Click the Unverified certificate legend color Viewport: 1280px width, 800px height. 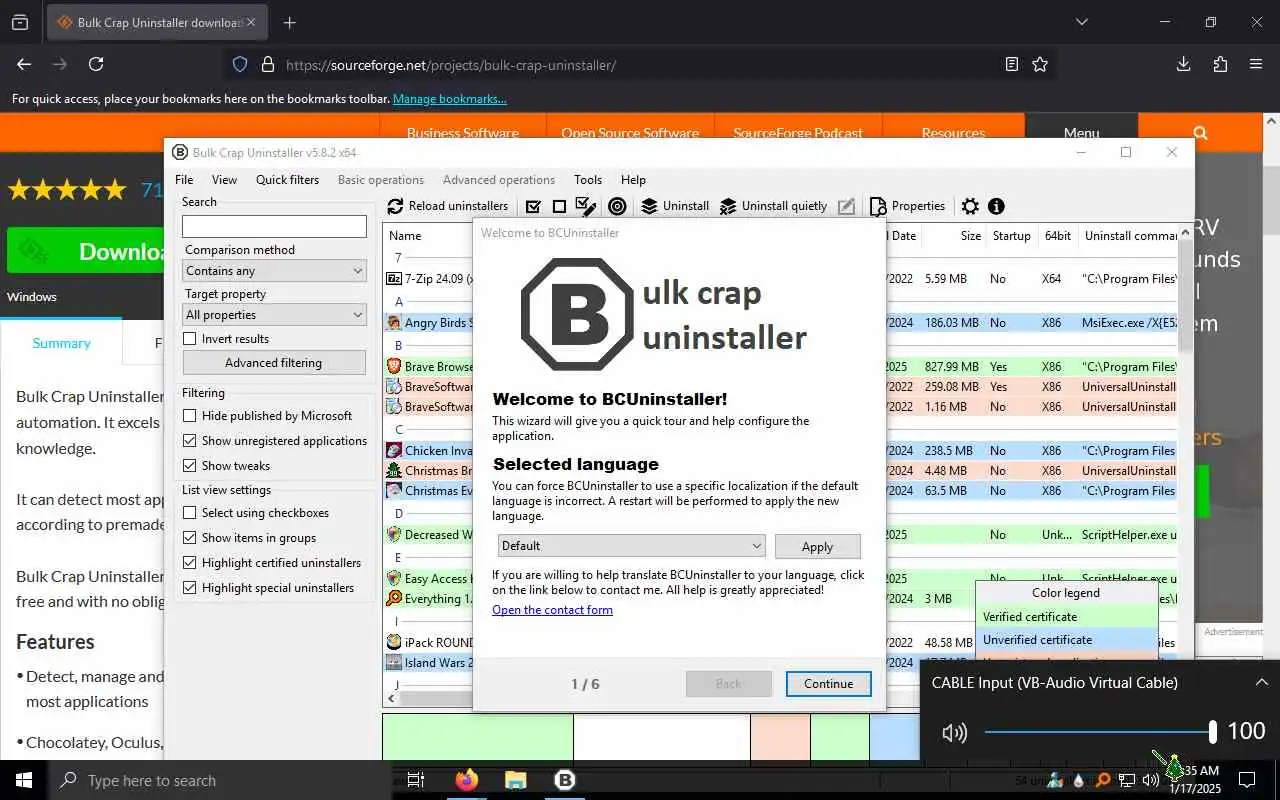[x=1066, y=640]
